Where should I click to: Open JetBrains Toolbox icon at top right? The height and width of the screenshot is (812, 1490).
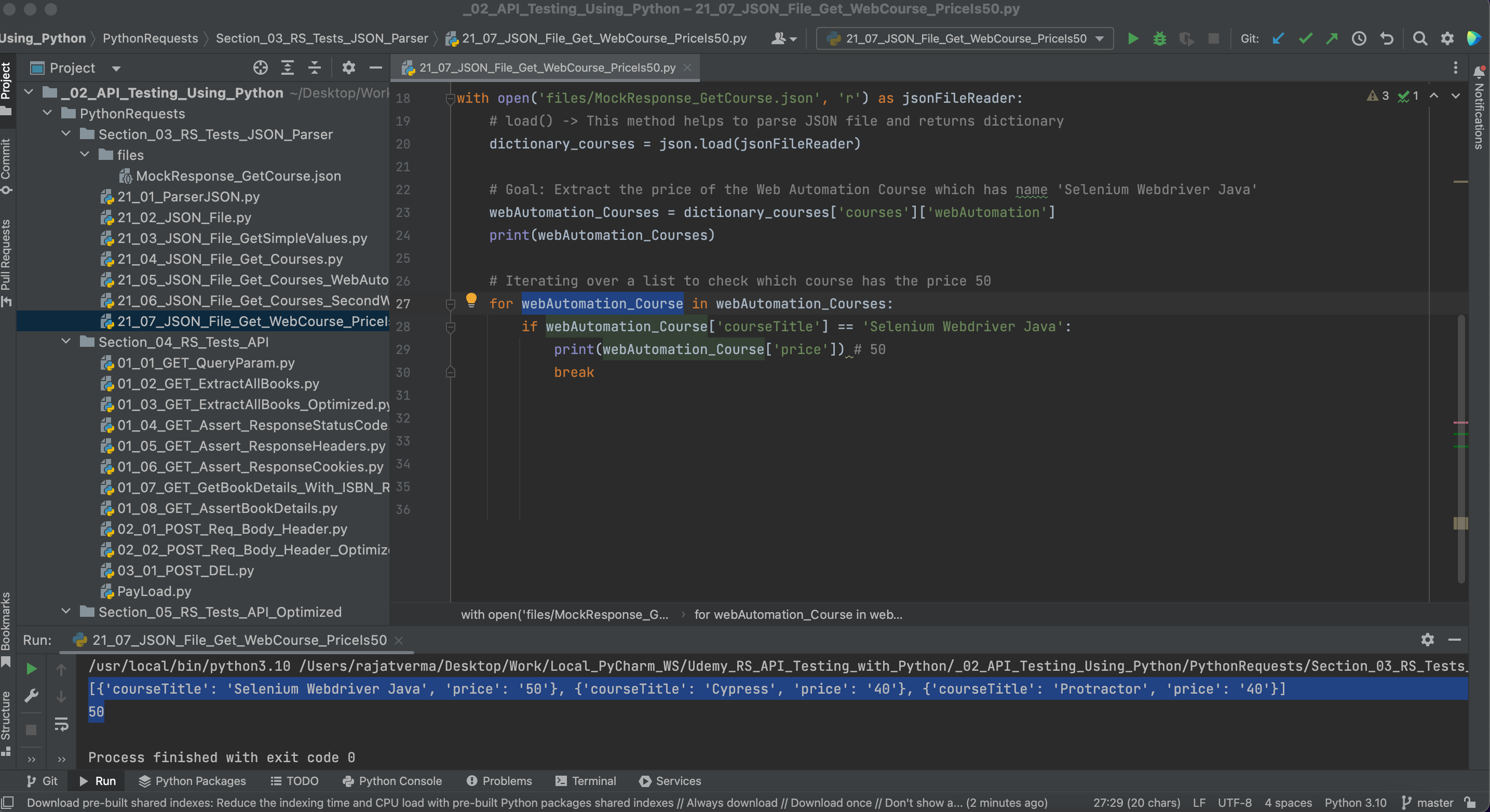(x=1474, y=39)
